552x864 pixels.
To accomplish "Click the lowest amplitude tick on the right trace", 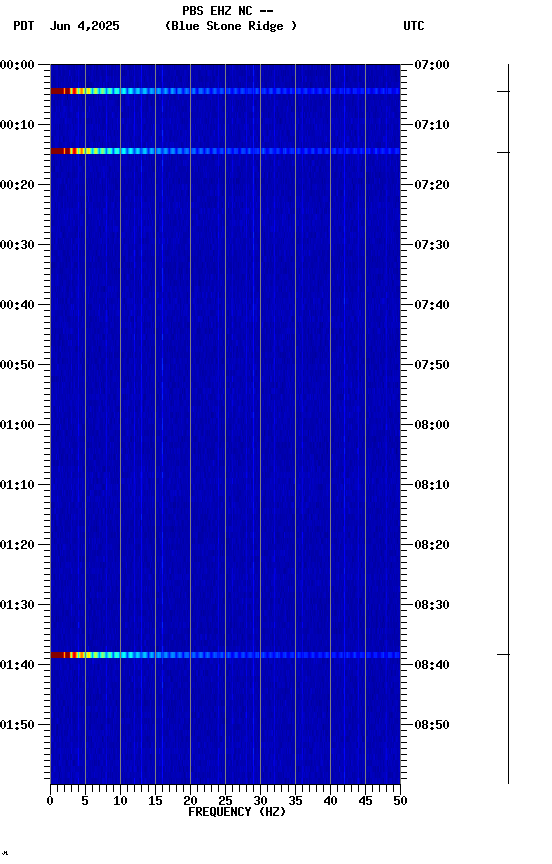I will pos(503,655).
